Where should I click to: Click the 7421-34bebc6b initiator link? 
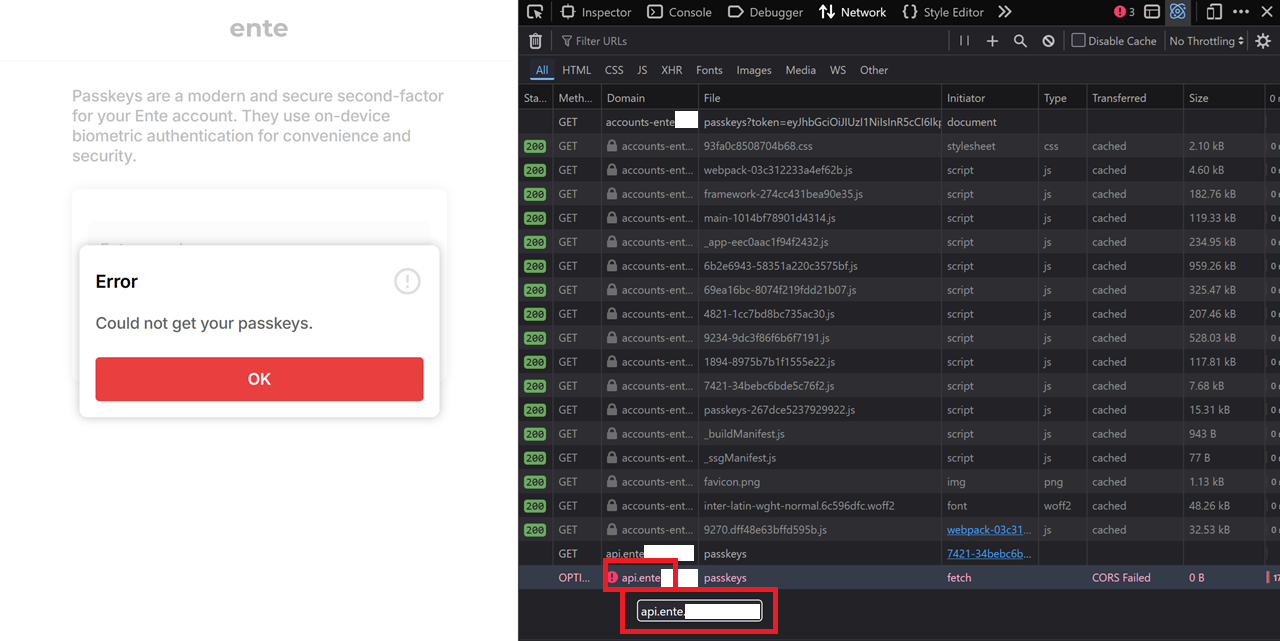tap(988, 554)
